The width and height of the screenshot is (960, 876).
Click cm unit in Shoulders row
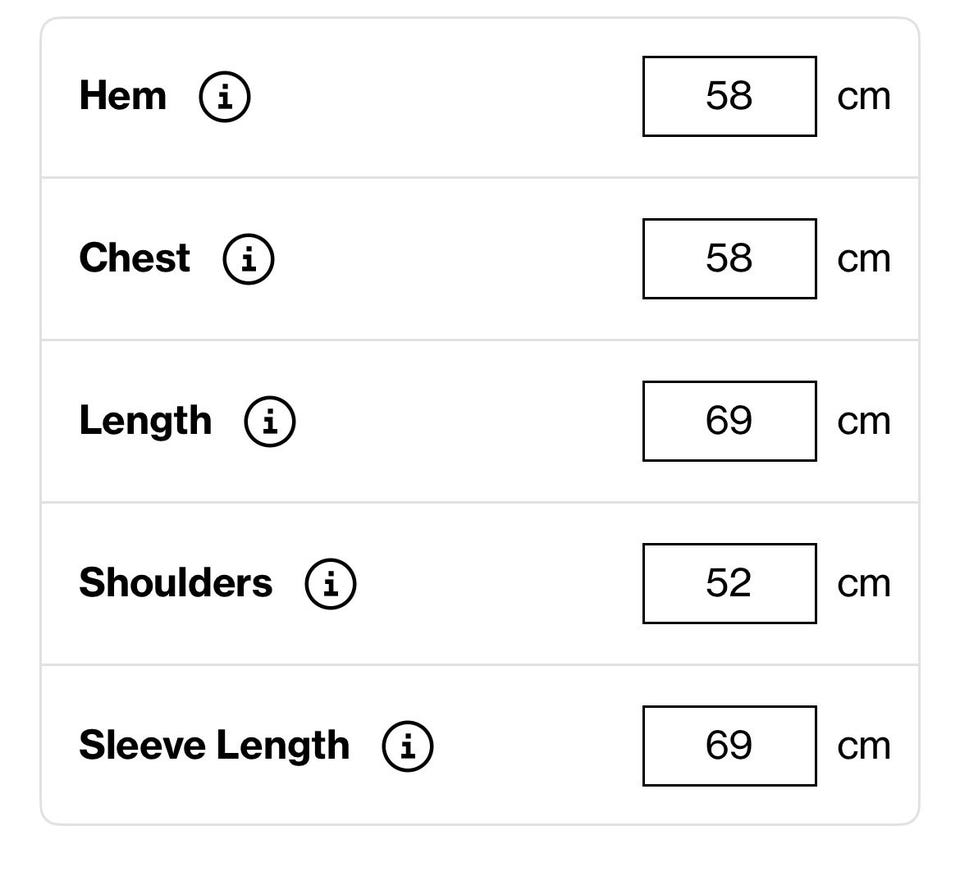(x=863, y=584)
